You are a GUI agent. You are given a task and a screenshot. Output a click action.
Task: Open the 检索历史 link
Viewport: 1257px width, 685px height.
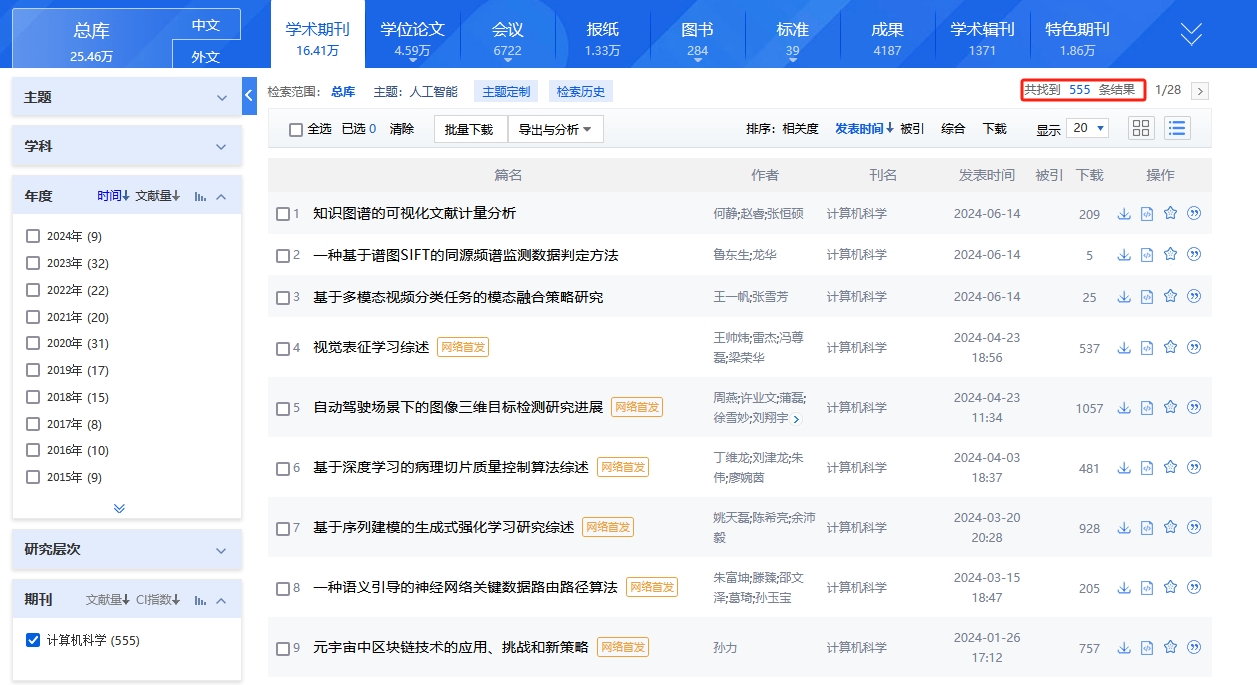[x=581, y=91]
